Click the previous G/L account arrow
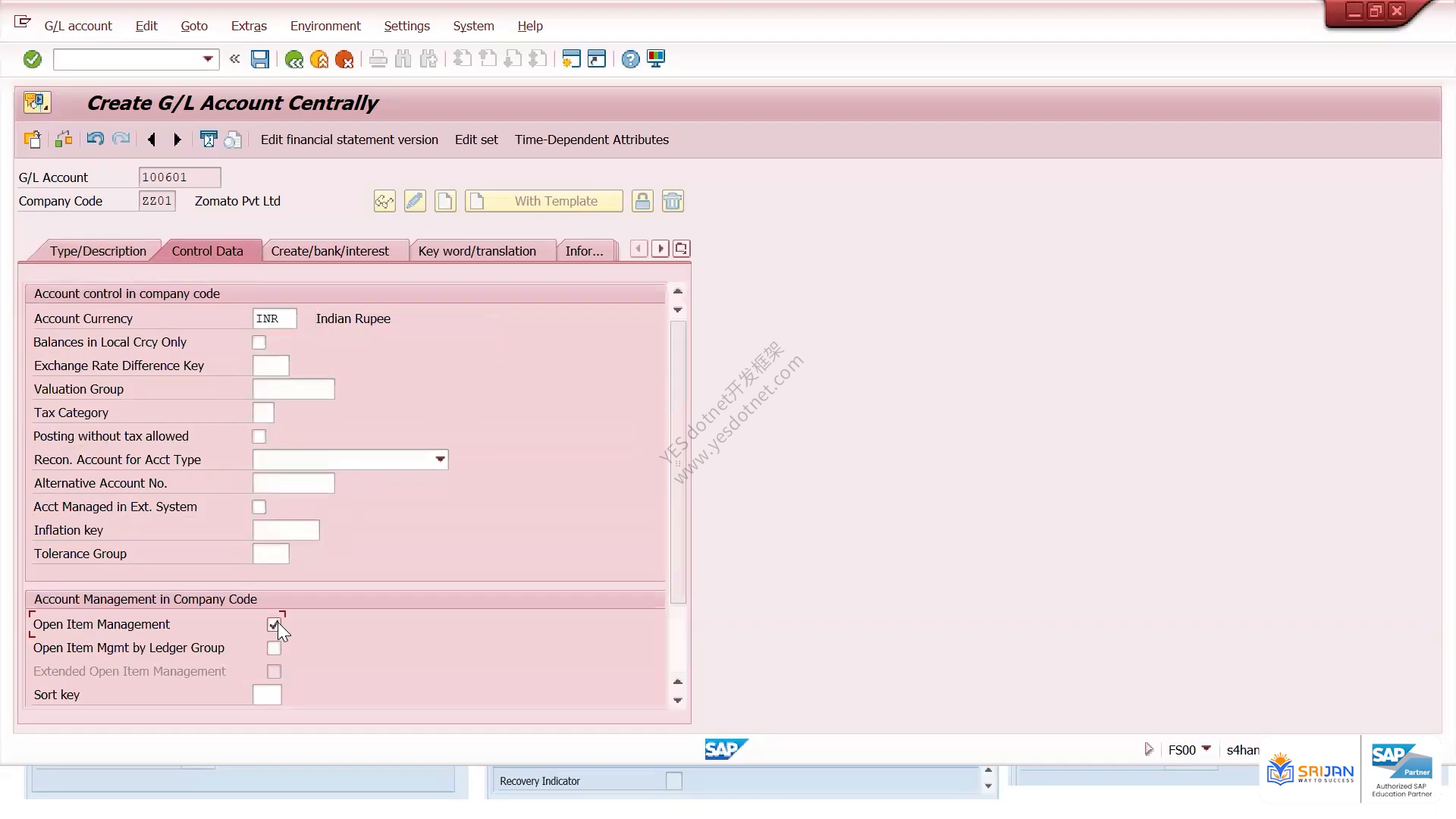1456x819 pixels. 152,140
